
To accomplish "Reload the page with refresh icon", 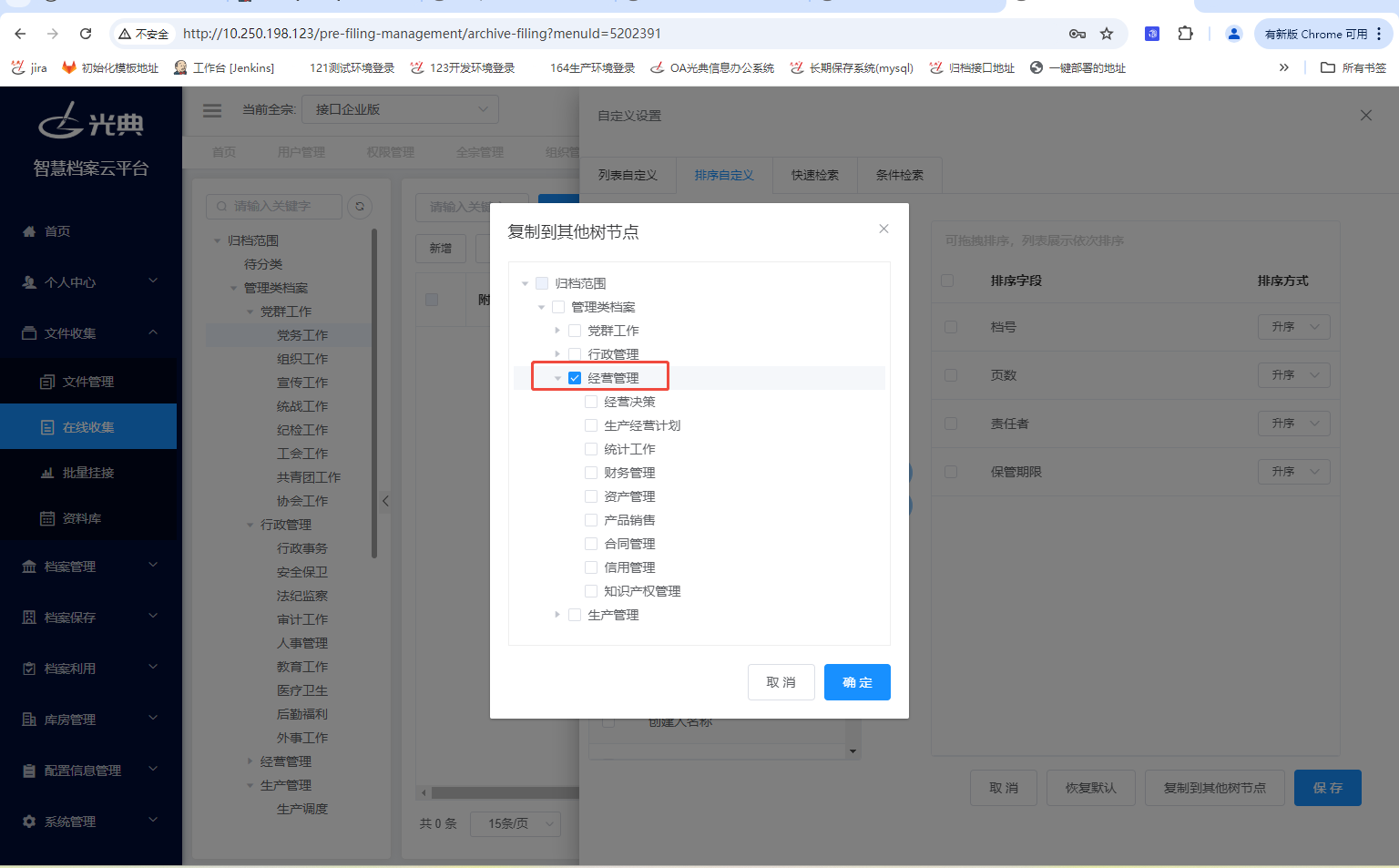I will tap(86, 34).
